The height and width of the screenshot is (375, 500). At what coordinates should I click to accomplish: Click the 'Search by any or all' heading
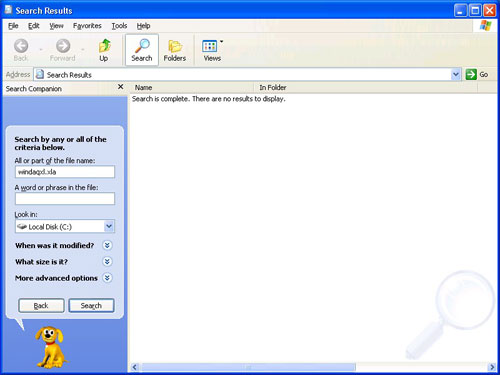(x=60, y=143)
